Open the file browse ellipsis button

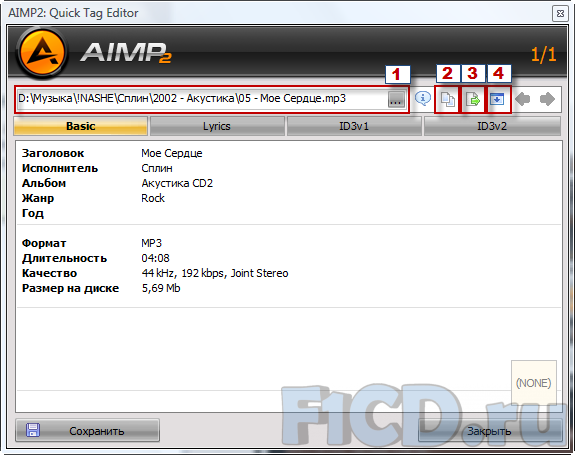coord(396,99)
